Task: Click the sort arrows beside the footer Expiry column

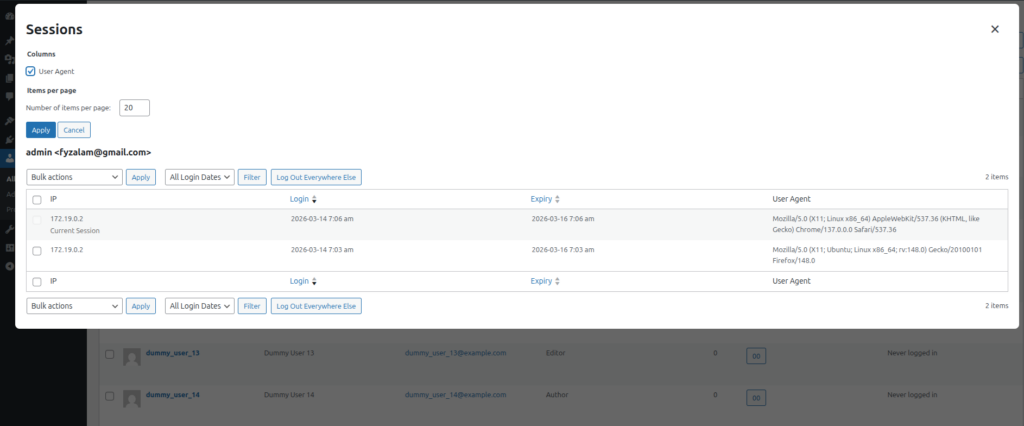Action: (557, 282)
